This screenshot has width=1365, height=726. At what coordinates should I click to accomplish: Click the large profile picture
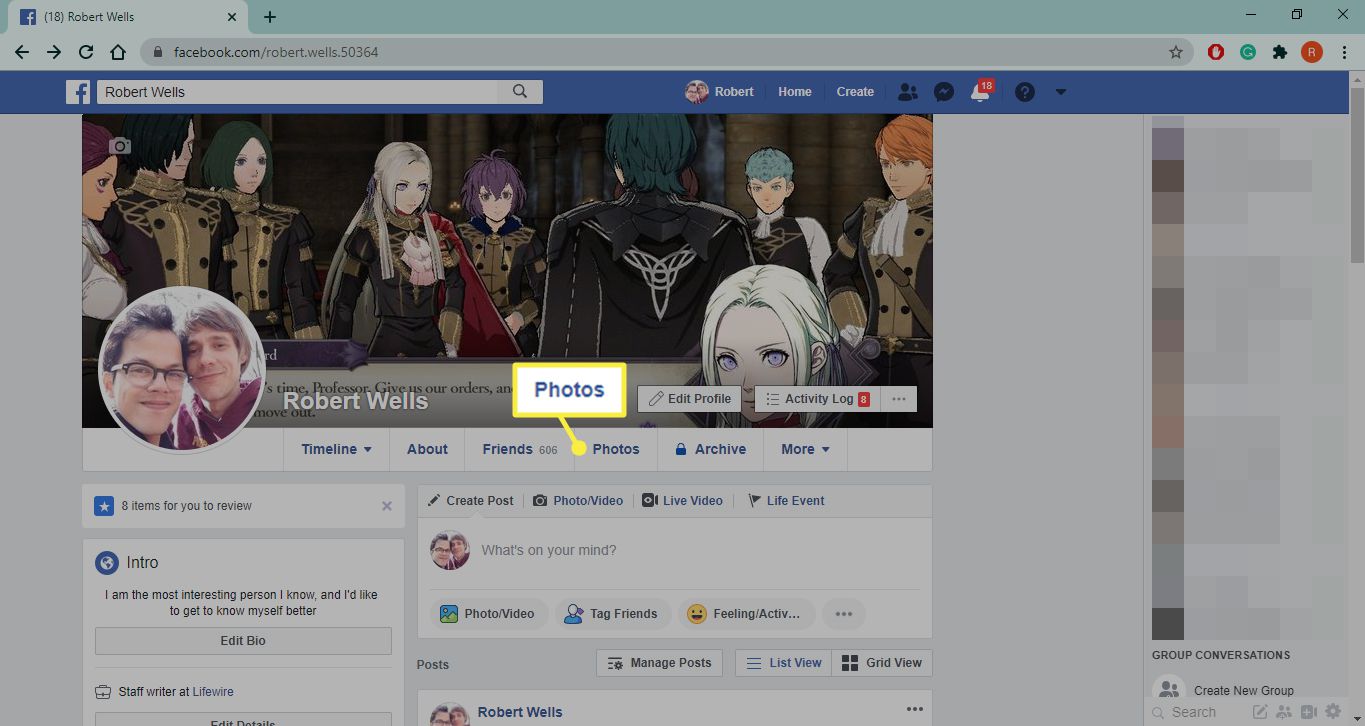[x=182, y=370]
